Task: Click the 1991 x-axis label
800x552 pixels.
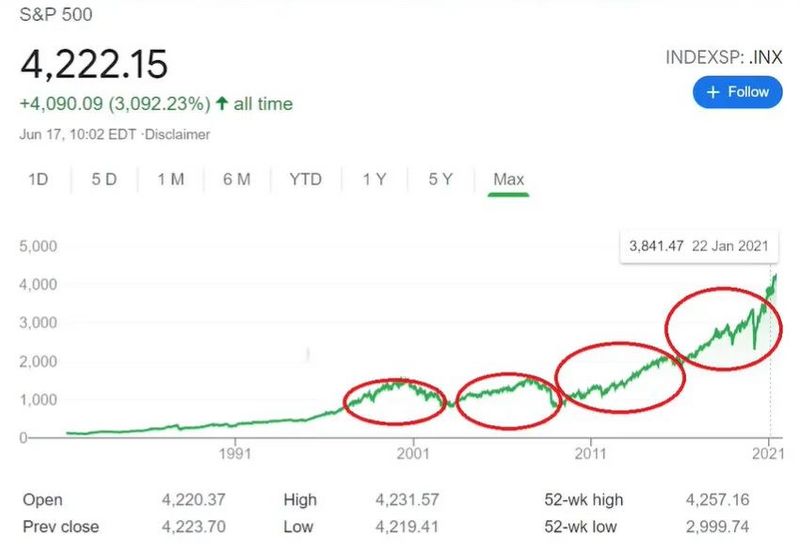Action: (x=235, y=453)
